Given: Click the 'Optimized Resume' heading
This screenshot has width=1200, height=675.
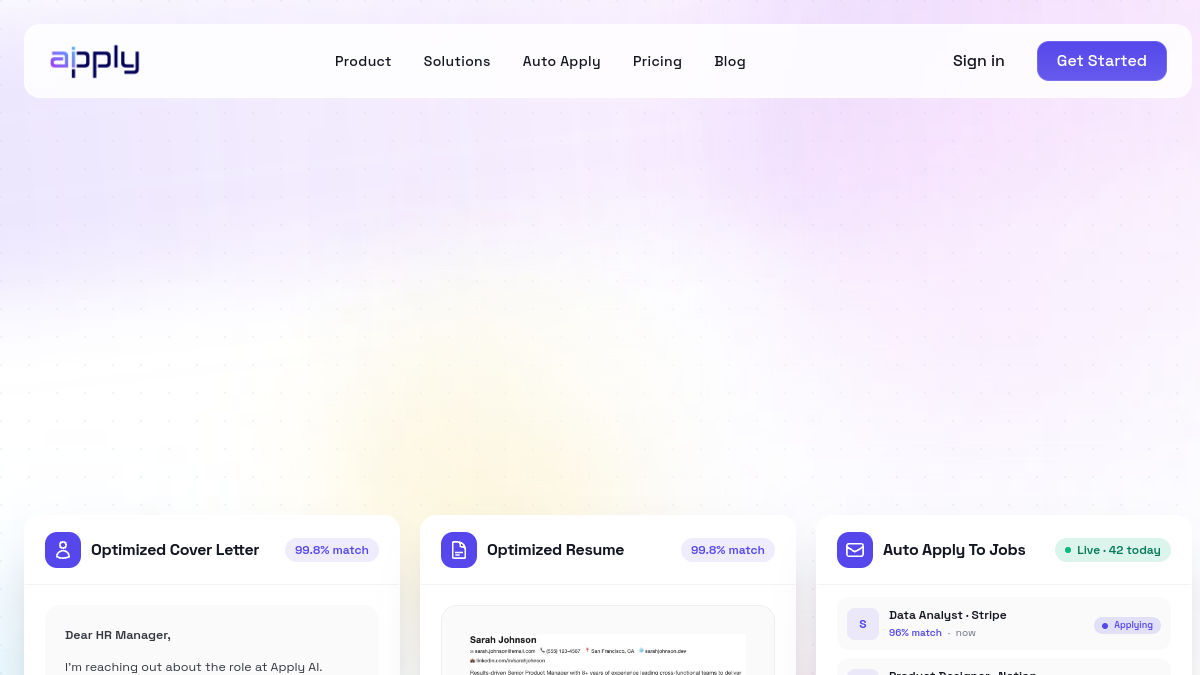Looking at the screenshot, I should tap(555, 550).
